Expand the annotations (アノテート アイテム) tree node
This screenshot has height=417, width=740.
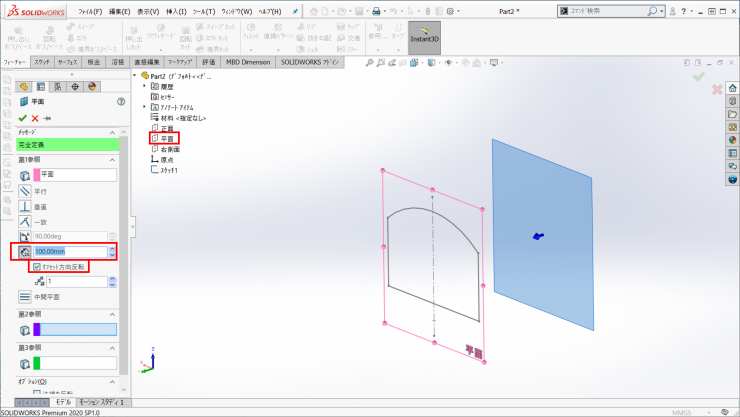click(145, 108)
